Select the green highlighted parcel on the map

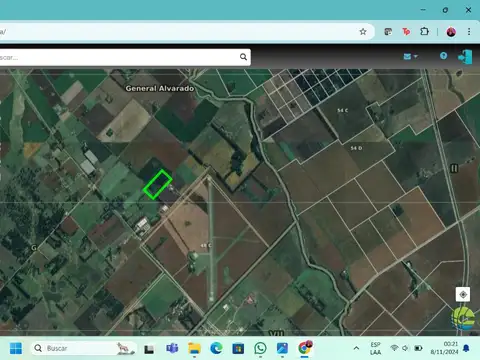158,185
